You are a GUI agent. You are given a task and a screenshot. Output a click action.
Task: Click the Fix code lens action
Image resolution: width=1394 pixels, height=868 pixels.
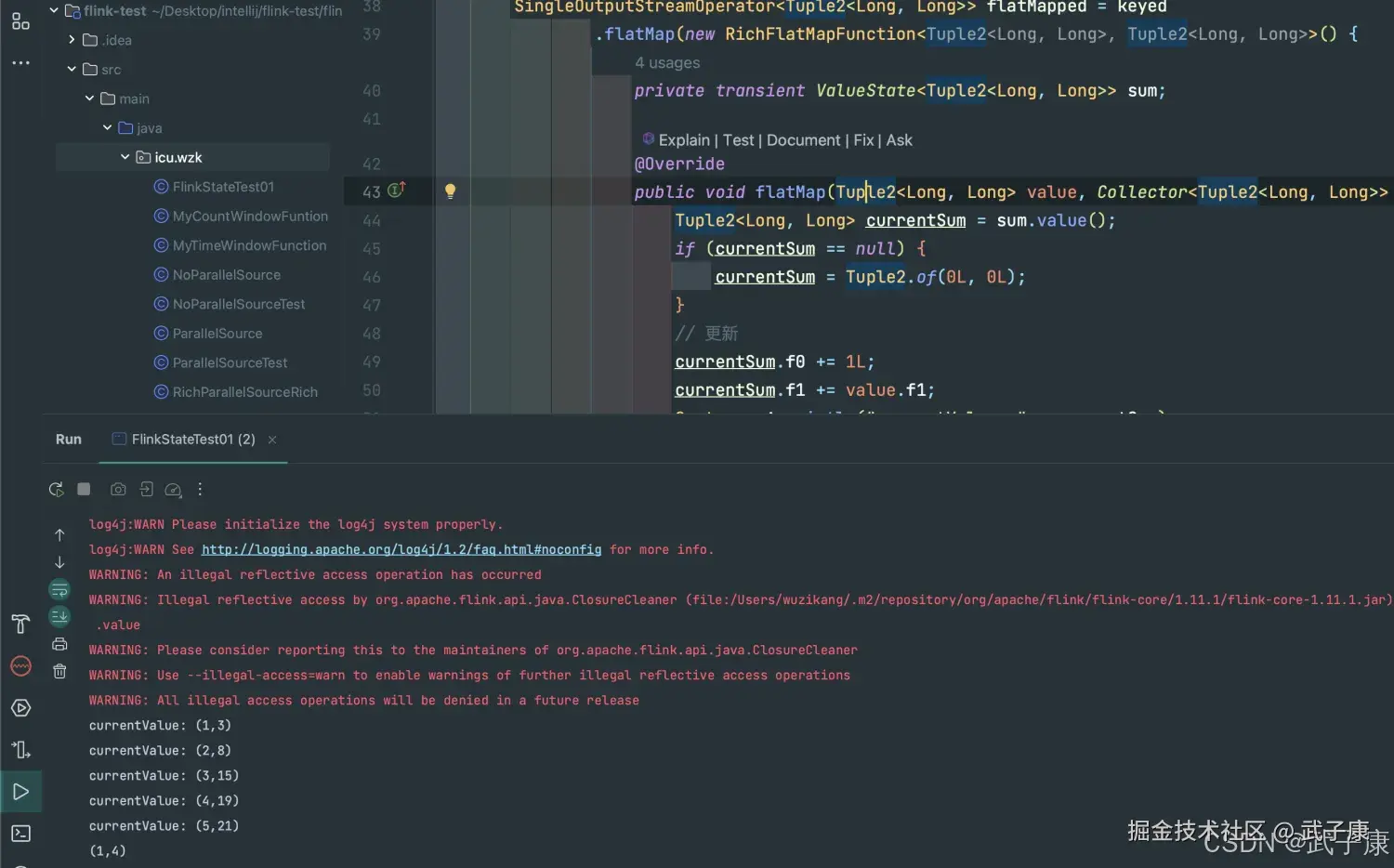pyautogui.click(x=863, y=139)
